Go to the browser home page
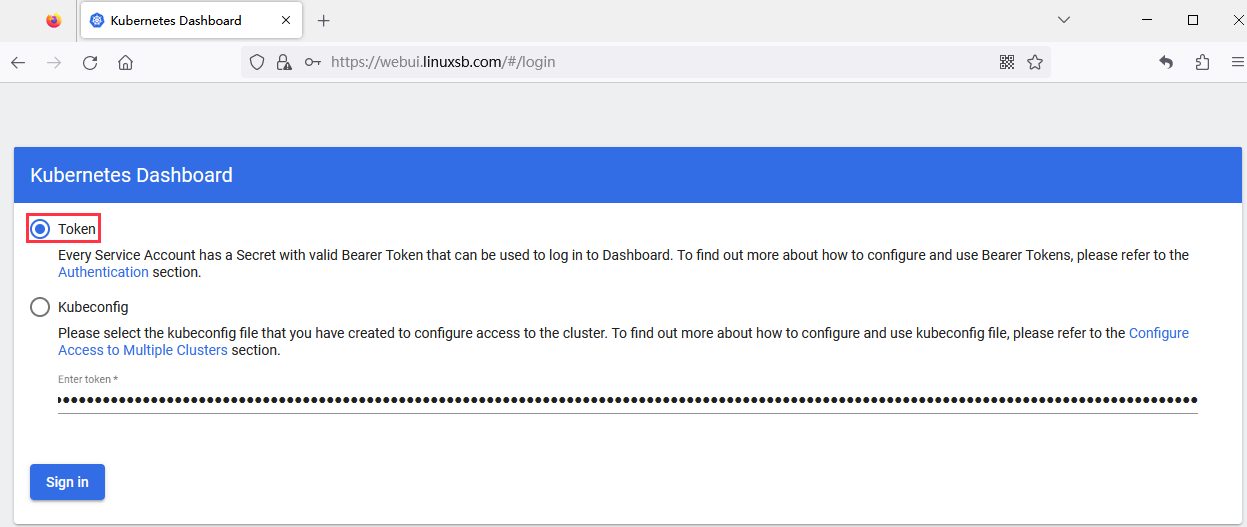Image resolution: width=1247 pixels, height=527 pixels. 125,62
